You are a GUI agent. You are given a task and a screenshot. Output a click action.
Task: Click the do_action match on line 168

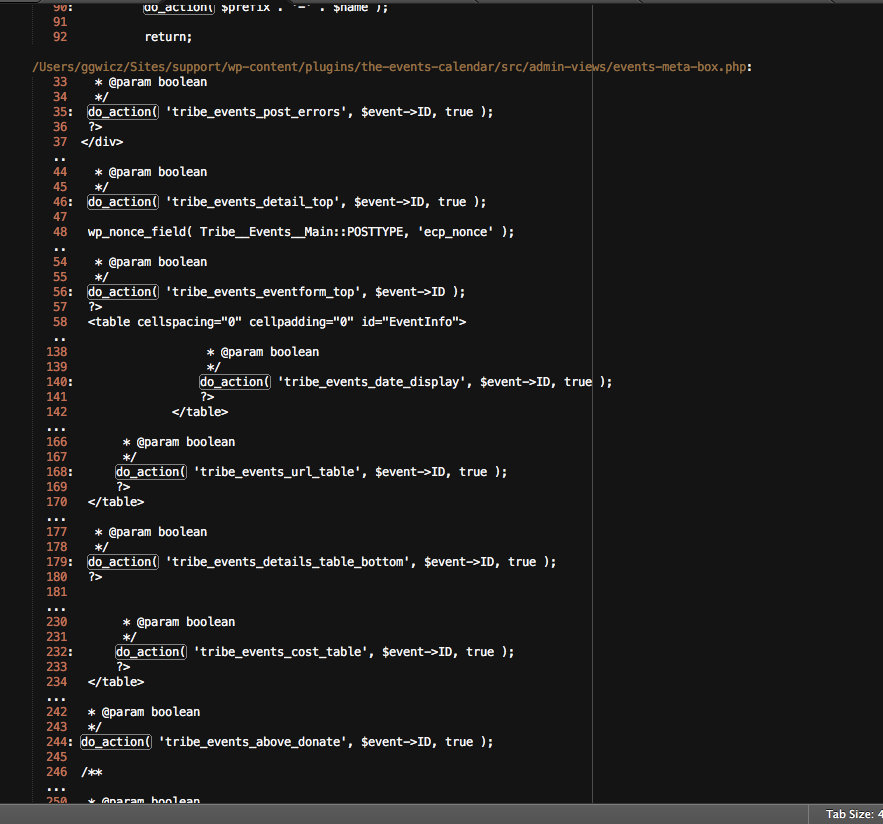click(x=150, y=472)
